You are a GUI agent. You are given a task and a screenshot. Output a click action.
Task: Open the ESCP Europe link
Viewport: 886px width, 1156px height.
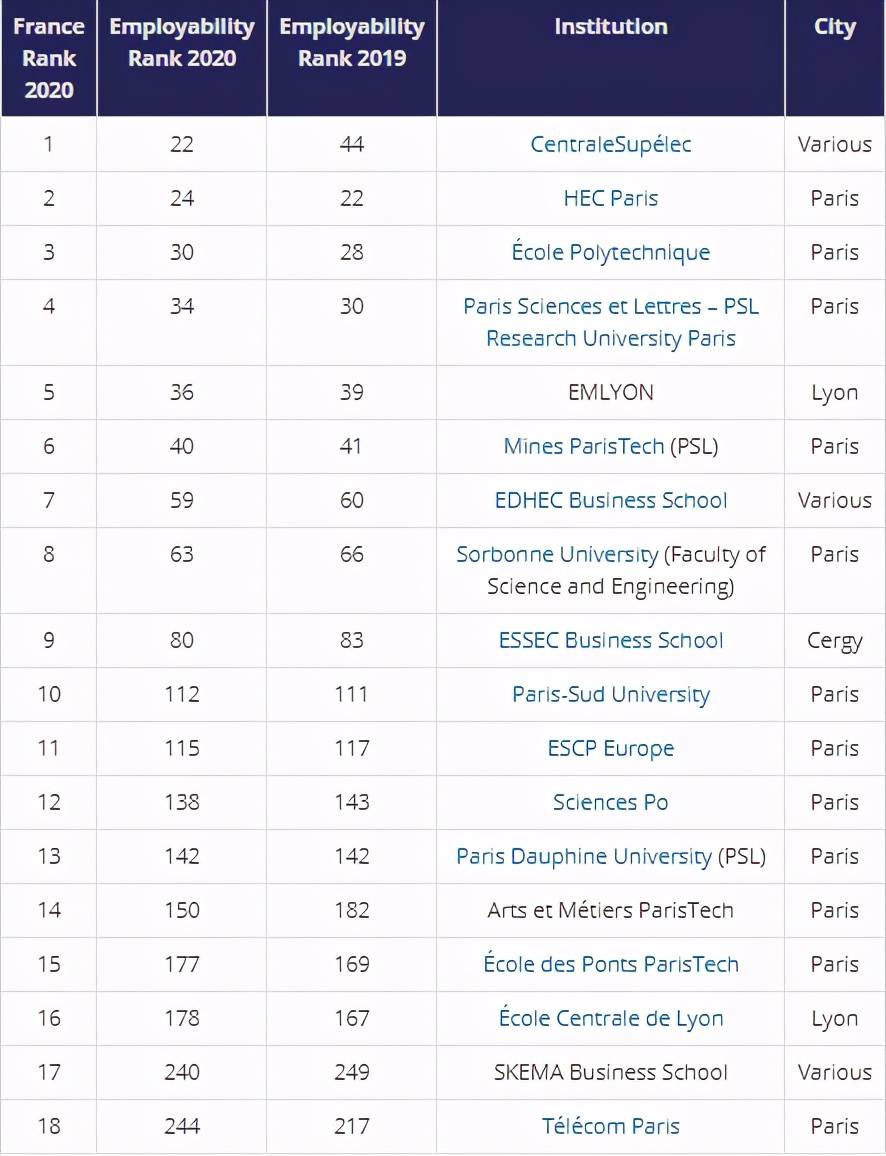coord(610,748)
